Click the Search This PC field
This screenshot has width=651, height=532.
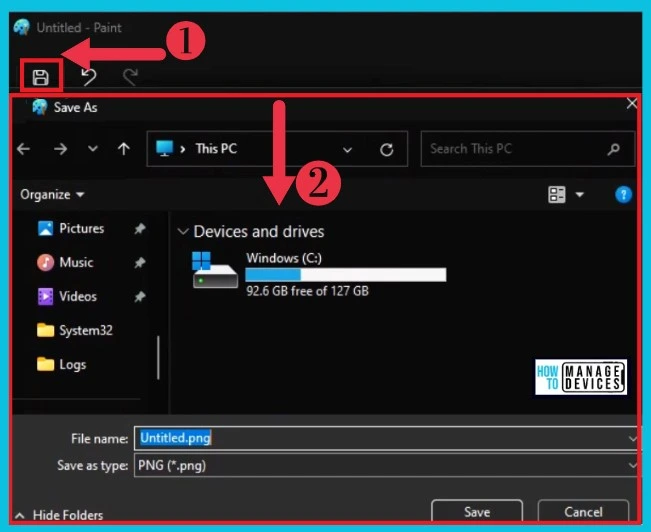(x=528, y=149)
